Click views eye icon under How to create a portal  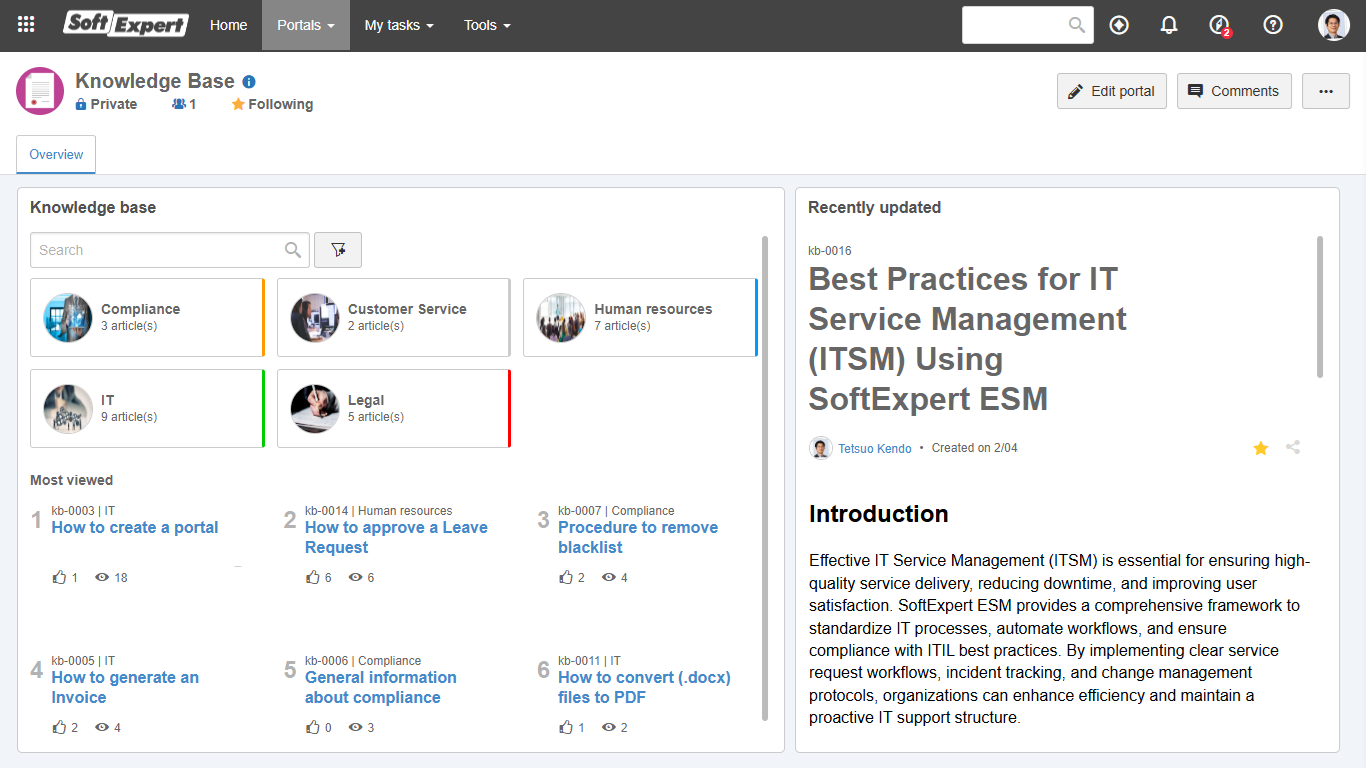[x=102, y=577]
